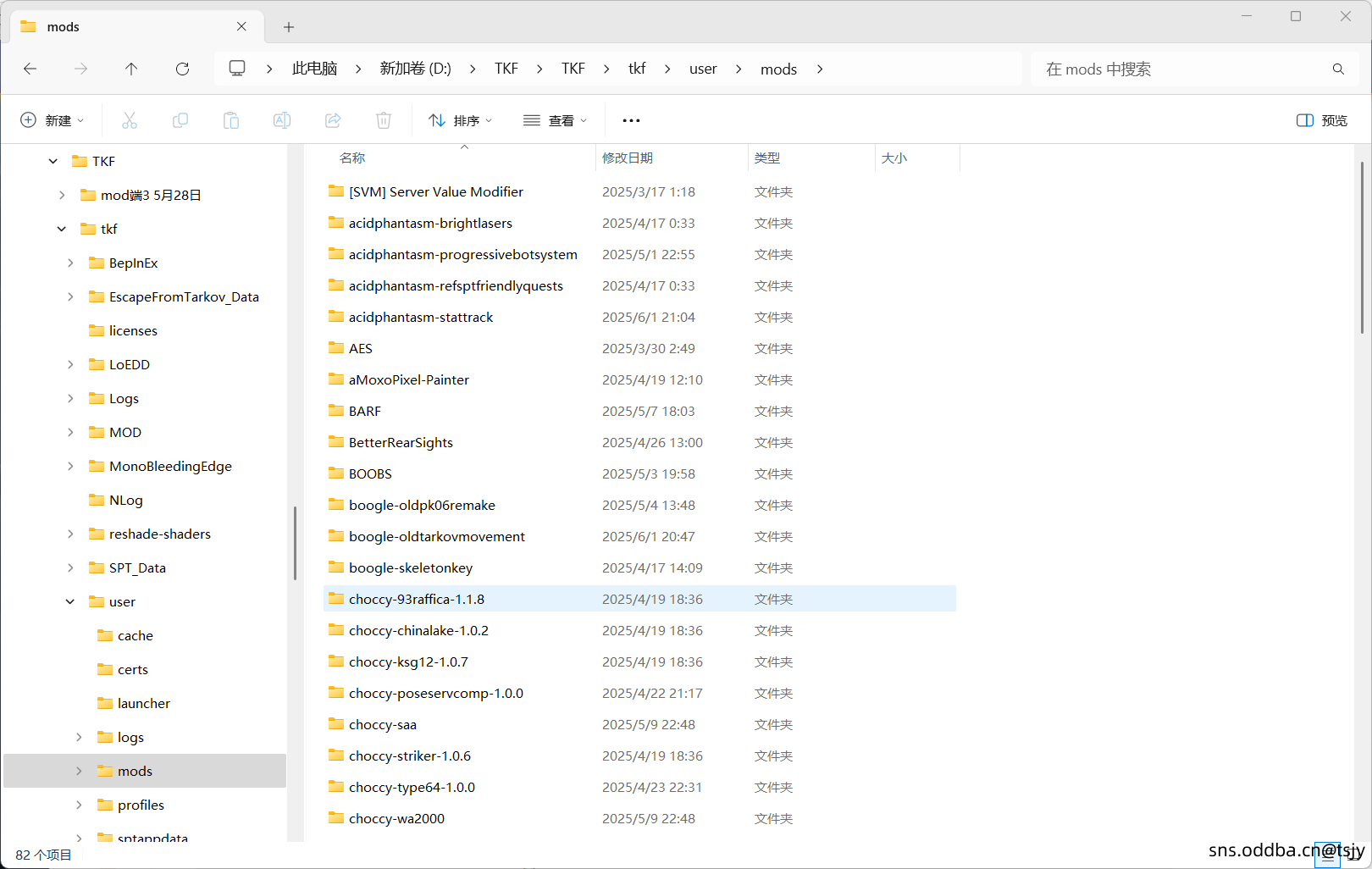
Task: Click user in the address breadcrumb
Action: [x=703, y=69]
